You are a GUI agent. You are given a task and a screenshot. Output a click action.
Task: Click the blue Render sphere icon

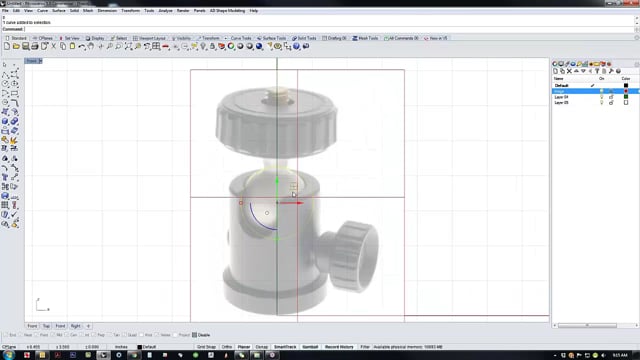tap(259, 47)
